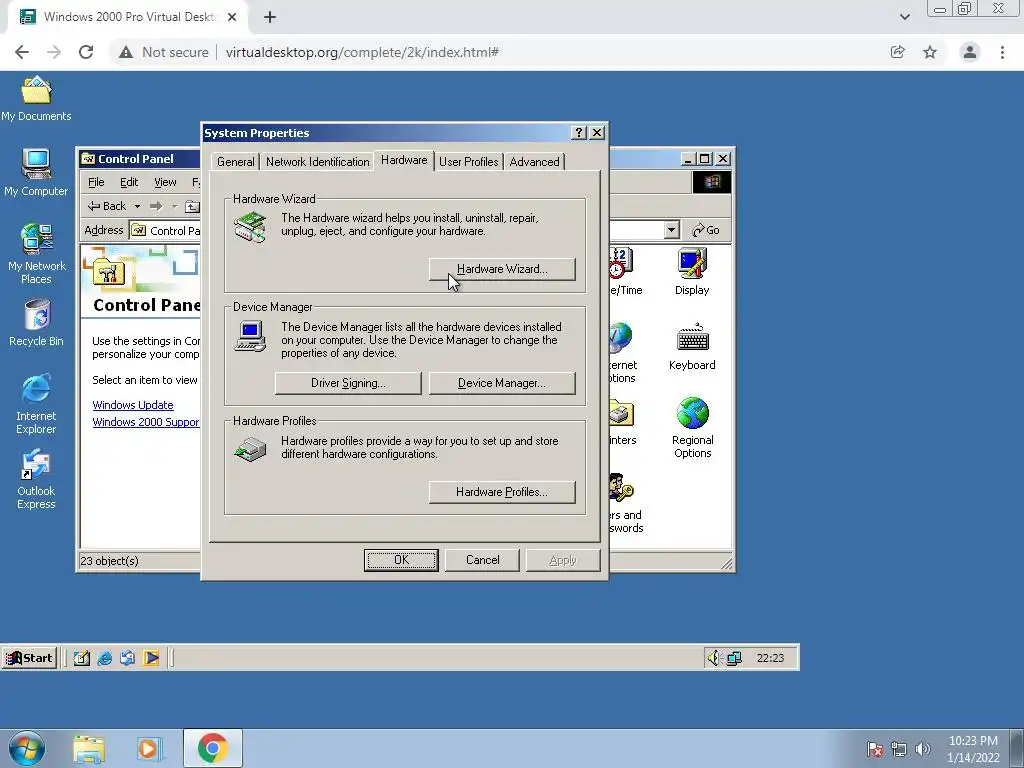1024x768 pixels.
Task: Open My Documents desktop icon
Action: coord(36,99)
